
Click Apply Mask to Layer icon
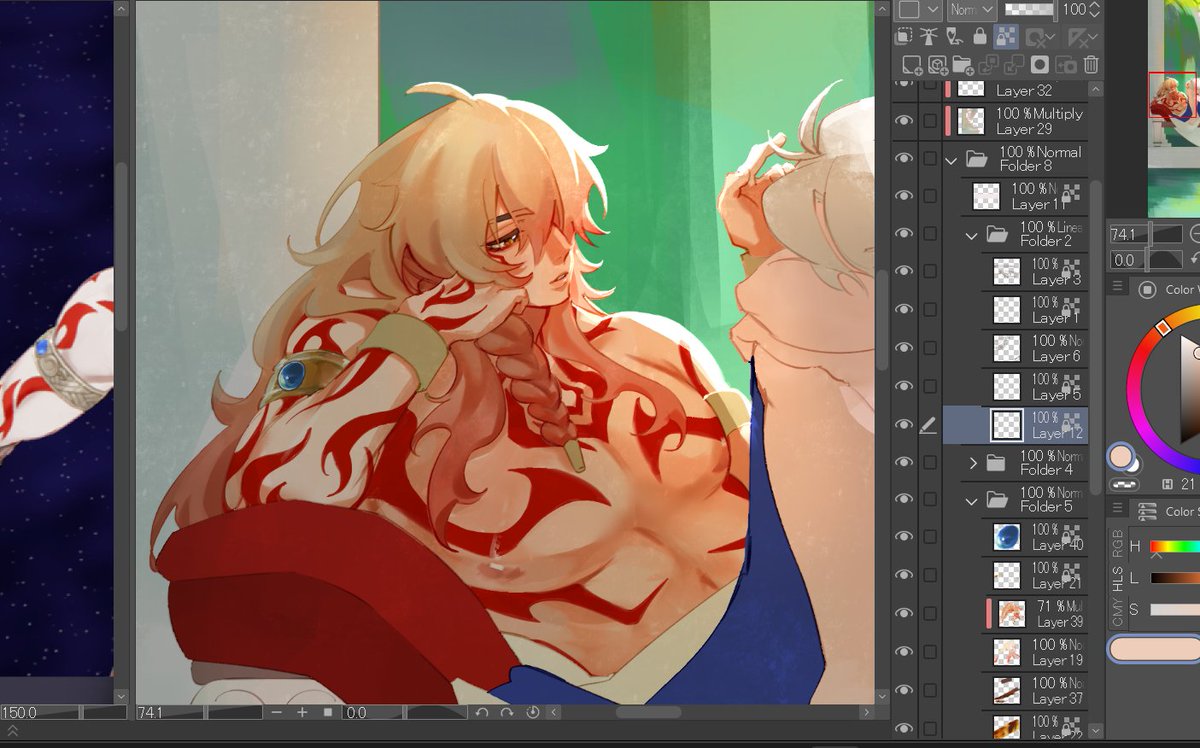coord(1066,65)
